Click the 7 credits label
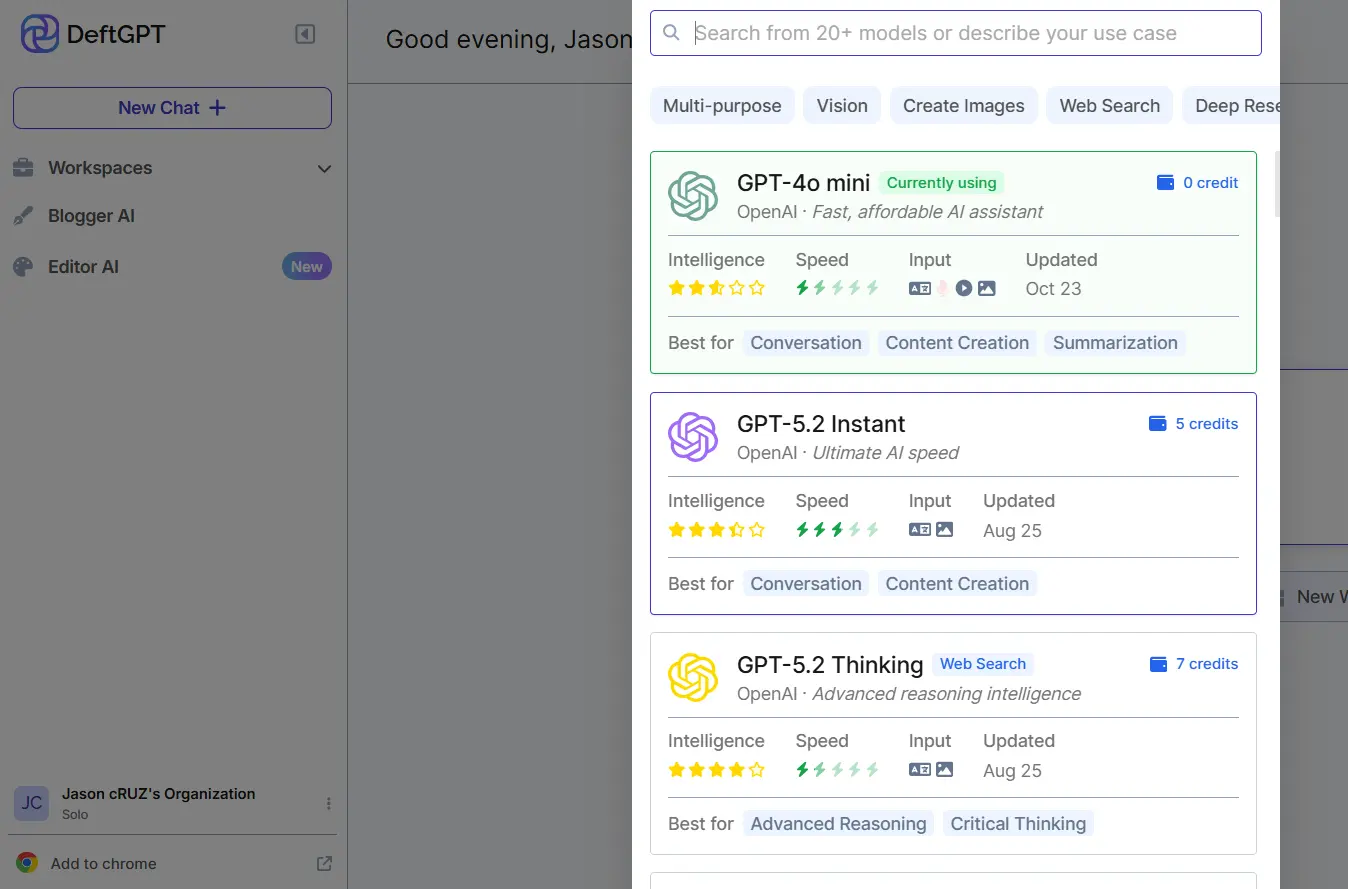The width and height of the screenshot is (1348, 889). [1207, 664]
